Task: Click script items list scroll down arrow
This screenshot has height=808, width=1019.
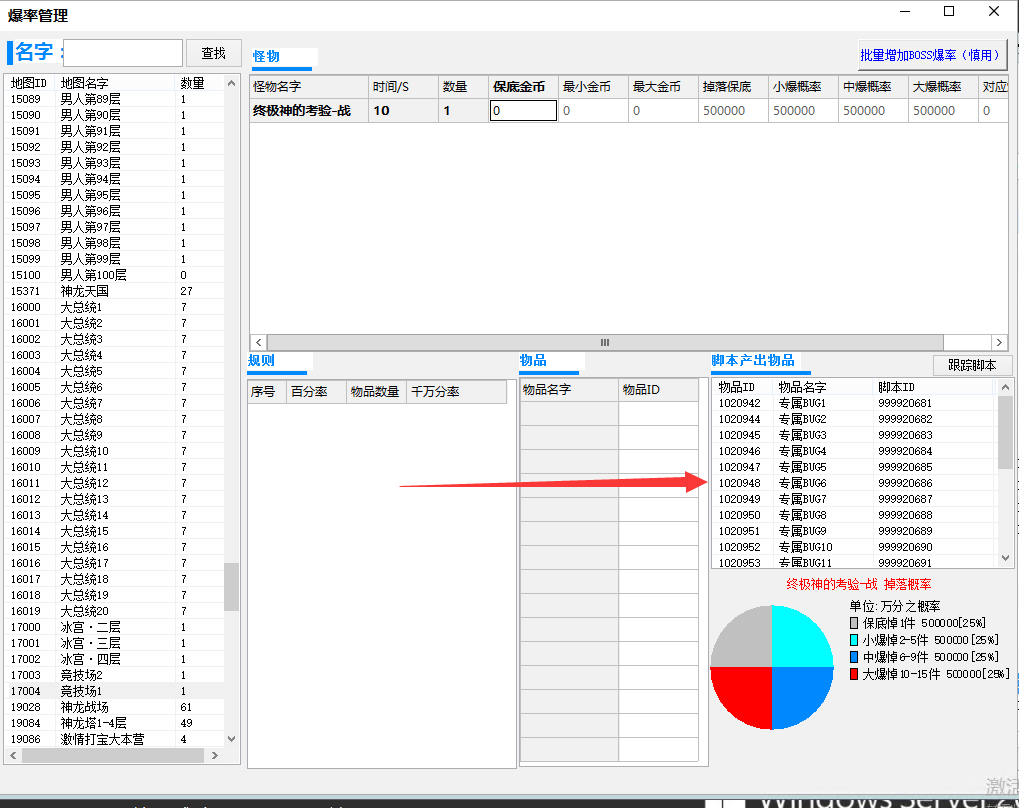Action: (x=1005, y=558)
